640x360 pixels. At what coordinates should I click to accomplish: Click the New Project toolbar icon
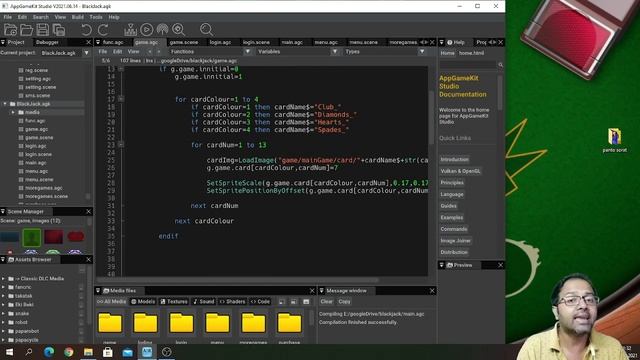click(10, 29)
